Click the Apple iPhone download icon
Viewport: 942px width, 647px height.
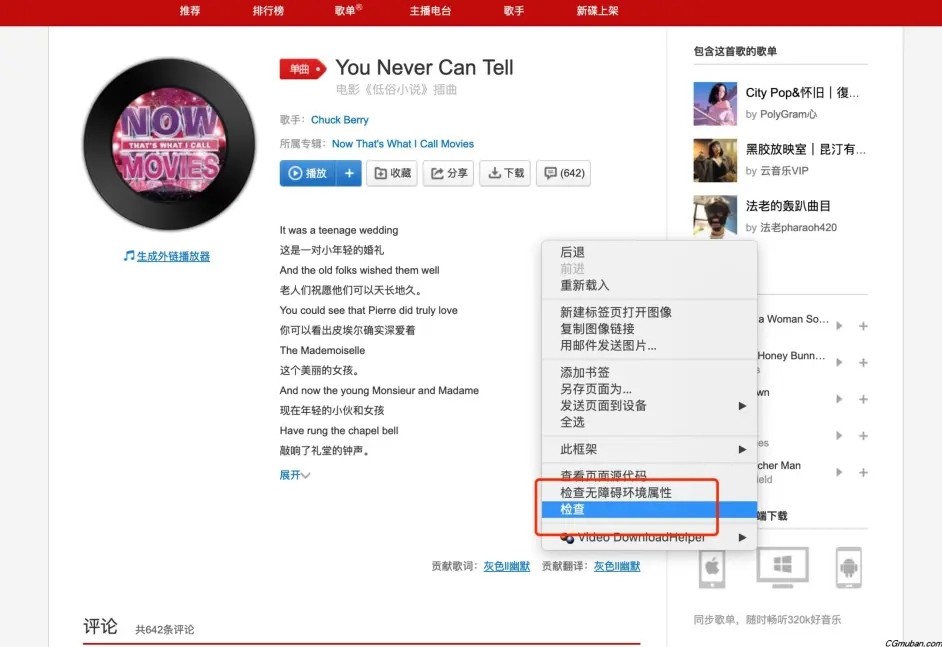coord(712,567)
